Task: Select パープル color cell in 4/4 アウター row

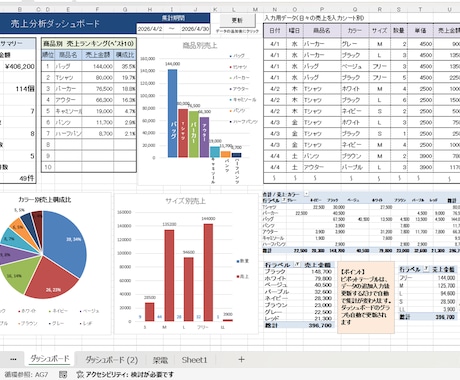Action: tap(354, 167)
